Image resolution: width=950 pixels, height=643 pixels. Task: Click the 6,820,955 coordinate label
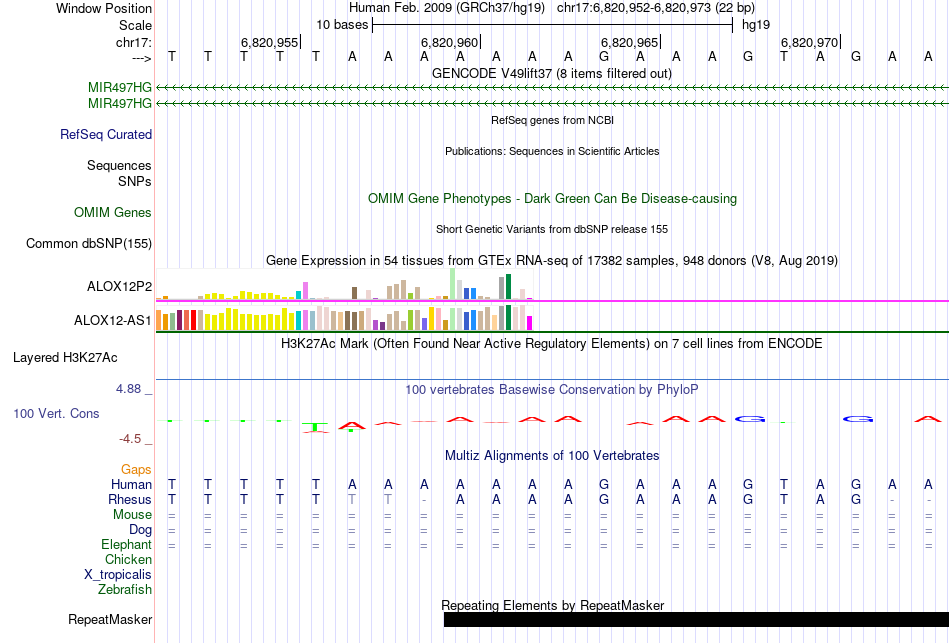click(x=270, y=42)
